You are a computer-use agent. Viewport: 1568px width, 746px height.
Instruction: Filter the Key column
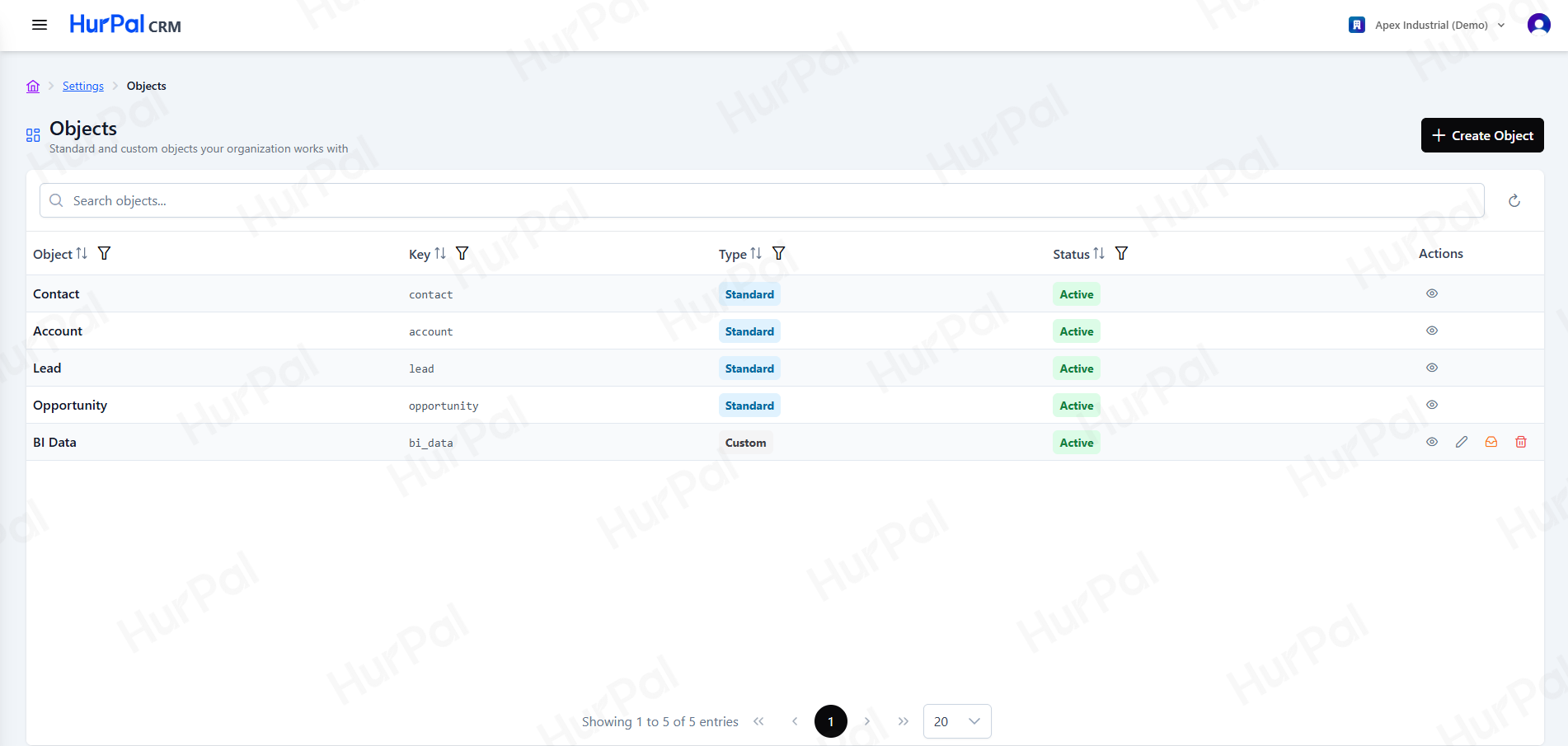pyautogui.click(x=462, y=254)
